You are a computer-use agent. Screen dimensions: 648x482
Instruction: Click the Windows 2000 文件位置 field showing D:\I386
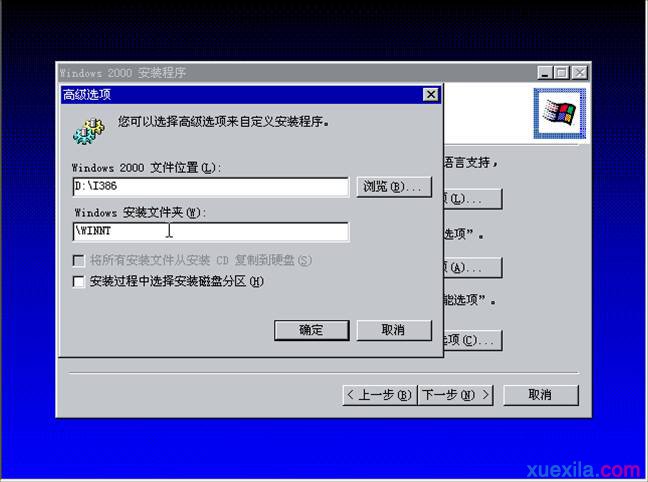[210, 187]
